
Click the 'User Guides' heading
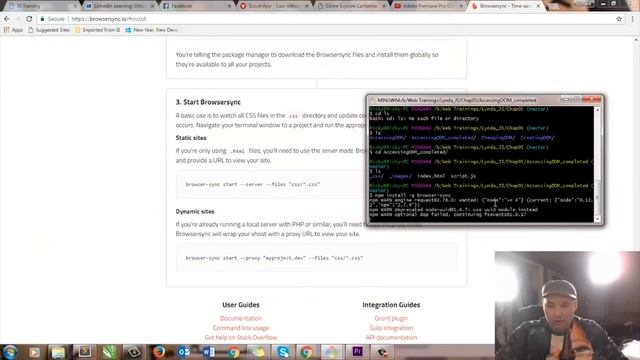[x=241, y=305]
